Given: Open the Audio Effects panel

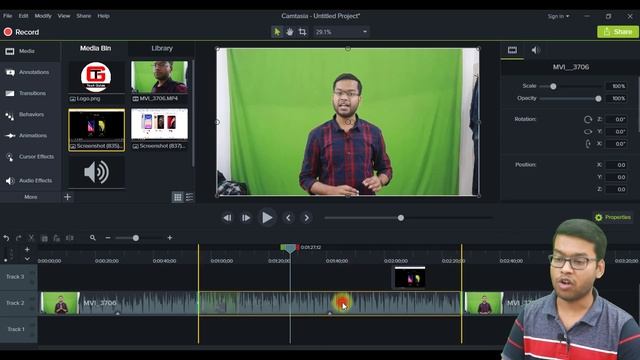Looking at the screenshot, I should point(29,180).
